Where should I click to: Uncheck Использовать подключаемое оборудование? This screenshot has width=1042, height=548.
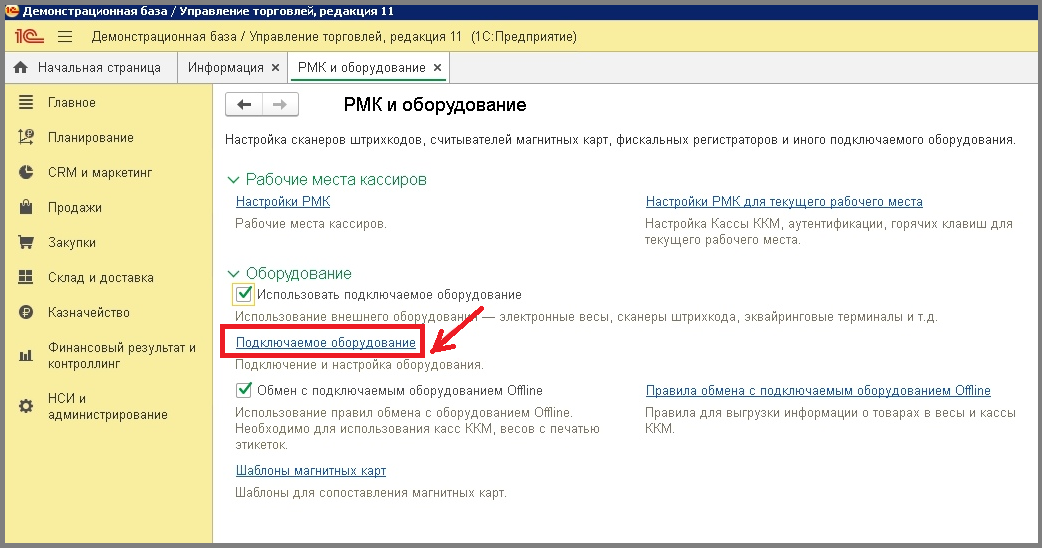click(244, 294)
